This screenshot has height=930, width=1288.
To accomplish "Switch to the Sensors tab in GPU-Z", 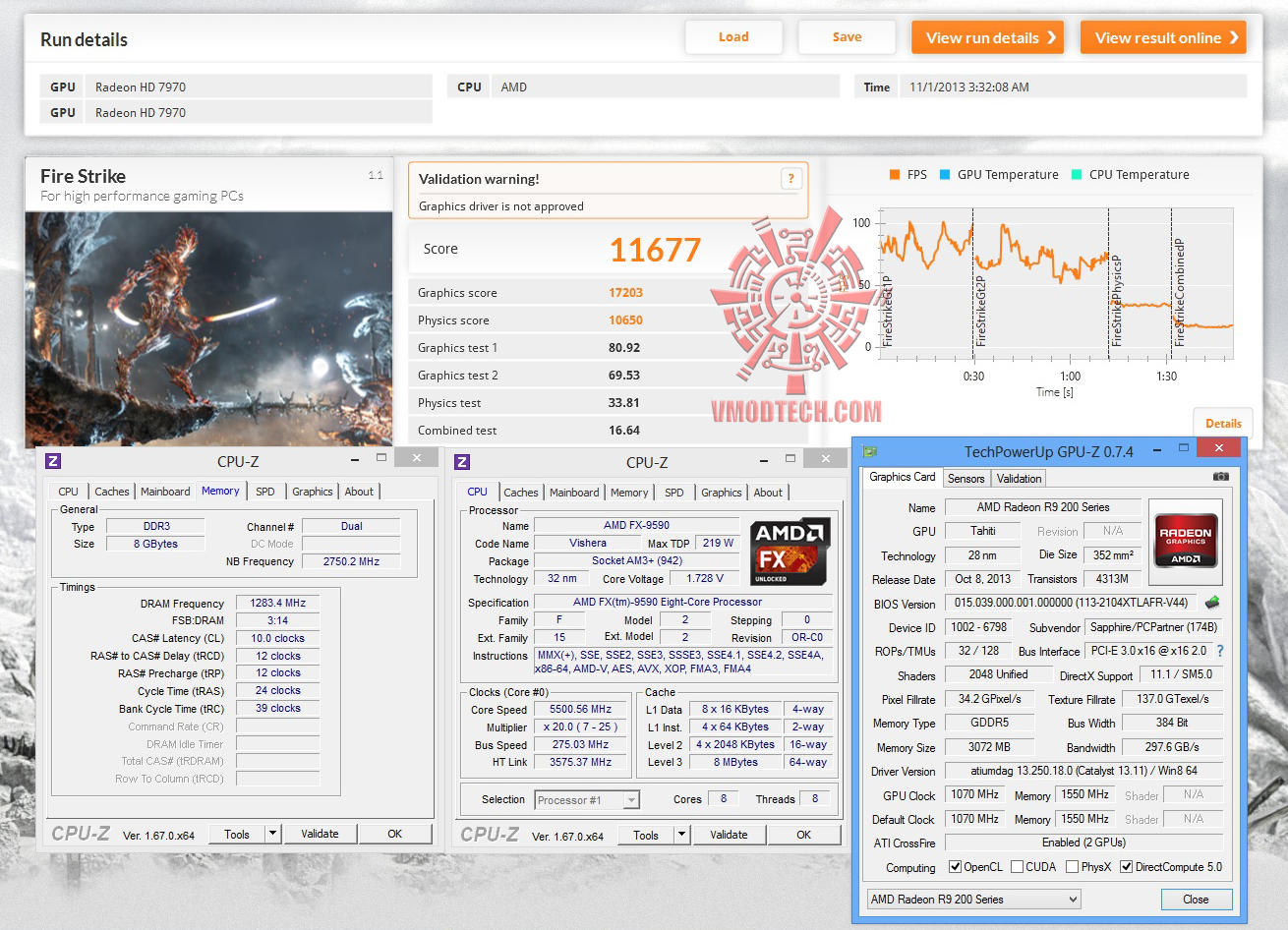I will click(966, 479).
